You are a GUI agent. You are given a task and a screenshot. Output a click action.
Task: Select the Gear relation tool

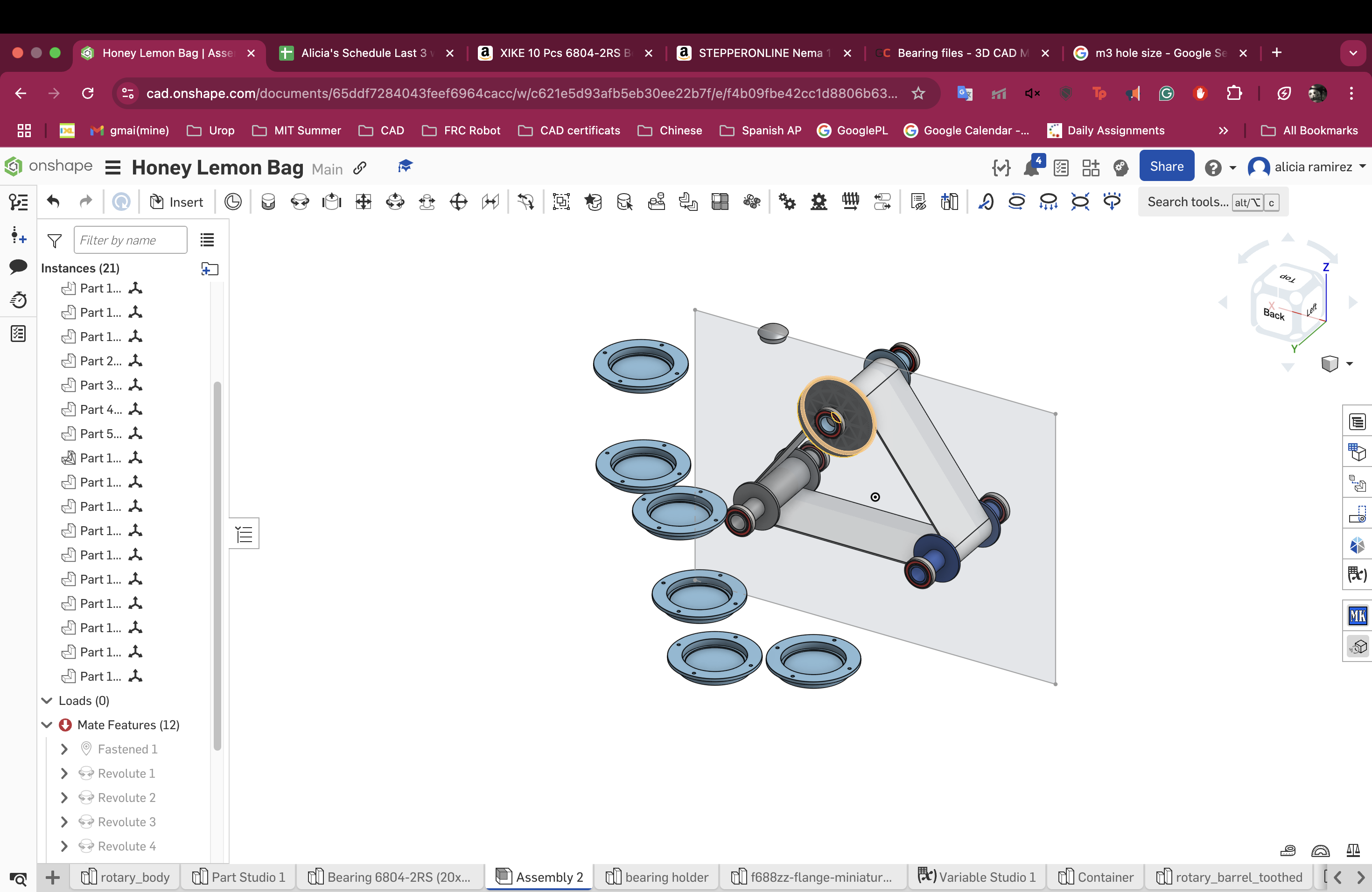tap(787, 202)
